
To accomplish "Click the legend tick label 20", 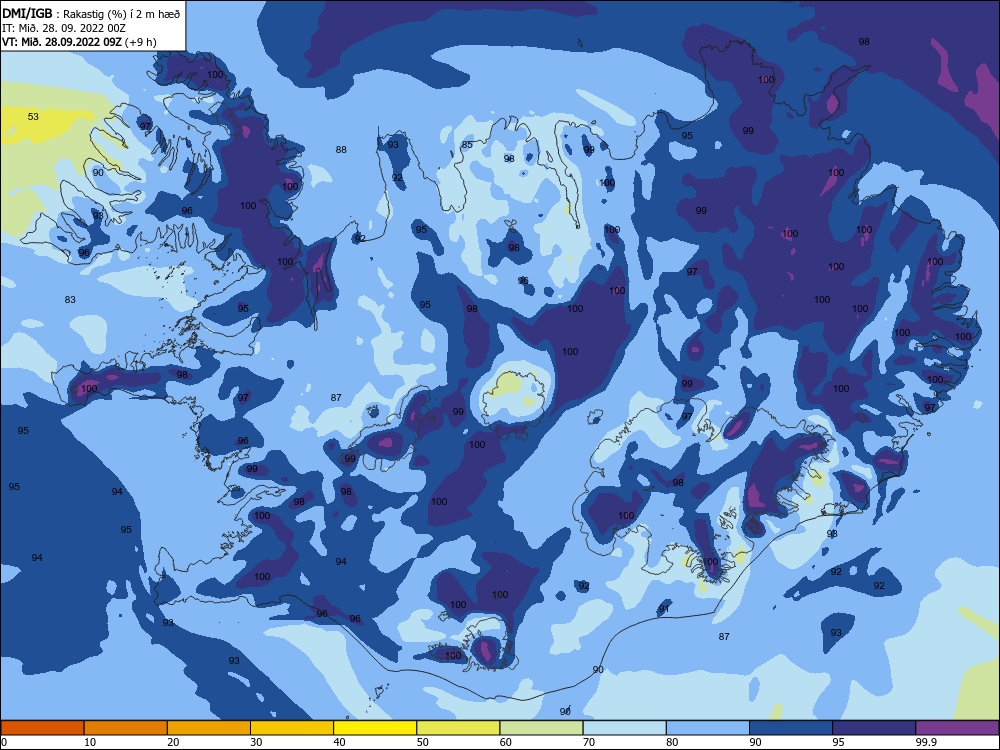I will pos(173,742).
